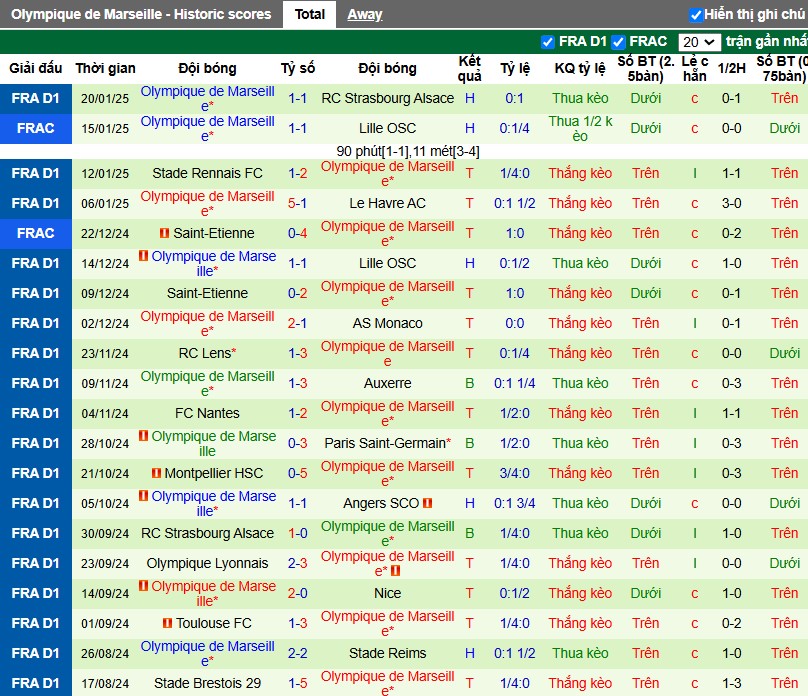Click the FRAC league cell dated 15/01/25

(36, 128)
